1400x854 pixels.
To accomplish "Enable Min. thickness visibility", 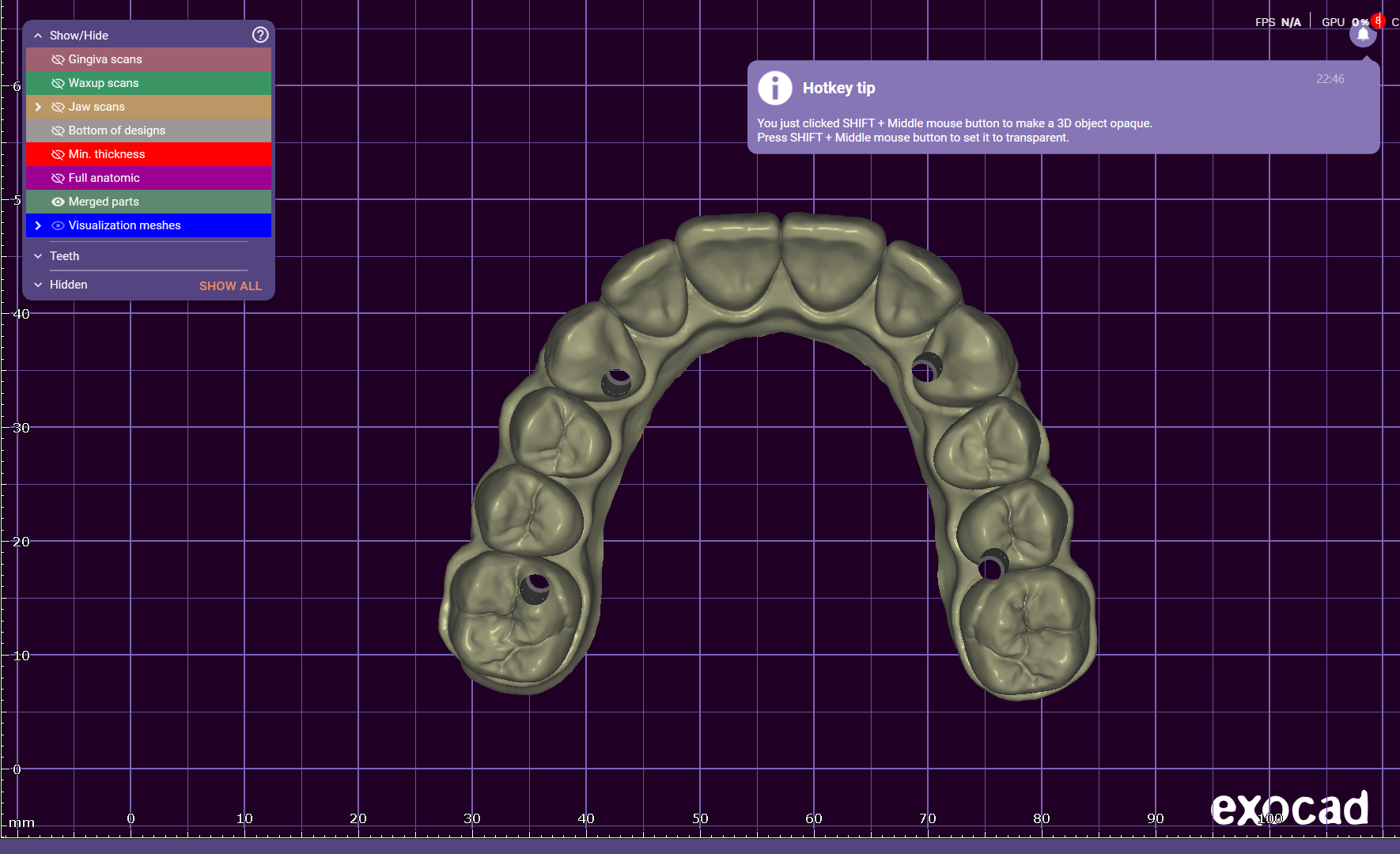I will pos(58,154).
